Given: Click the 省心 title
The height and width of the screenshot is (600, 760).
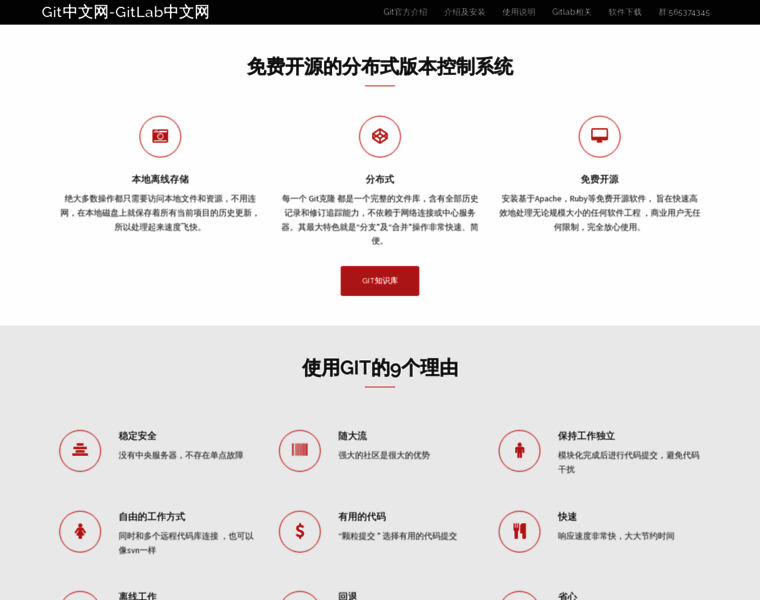Looking at the screenshot, I should coord(567,596).
